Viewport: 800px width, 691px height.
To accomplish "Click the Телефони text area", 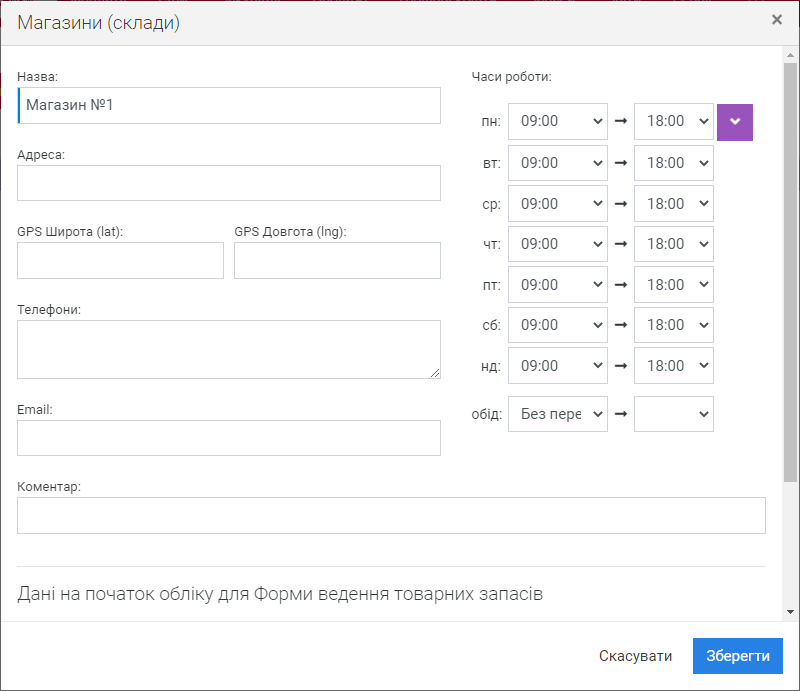I will click(229, 349).
